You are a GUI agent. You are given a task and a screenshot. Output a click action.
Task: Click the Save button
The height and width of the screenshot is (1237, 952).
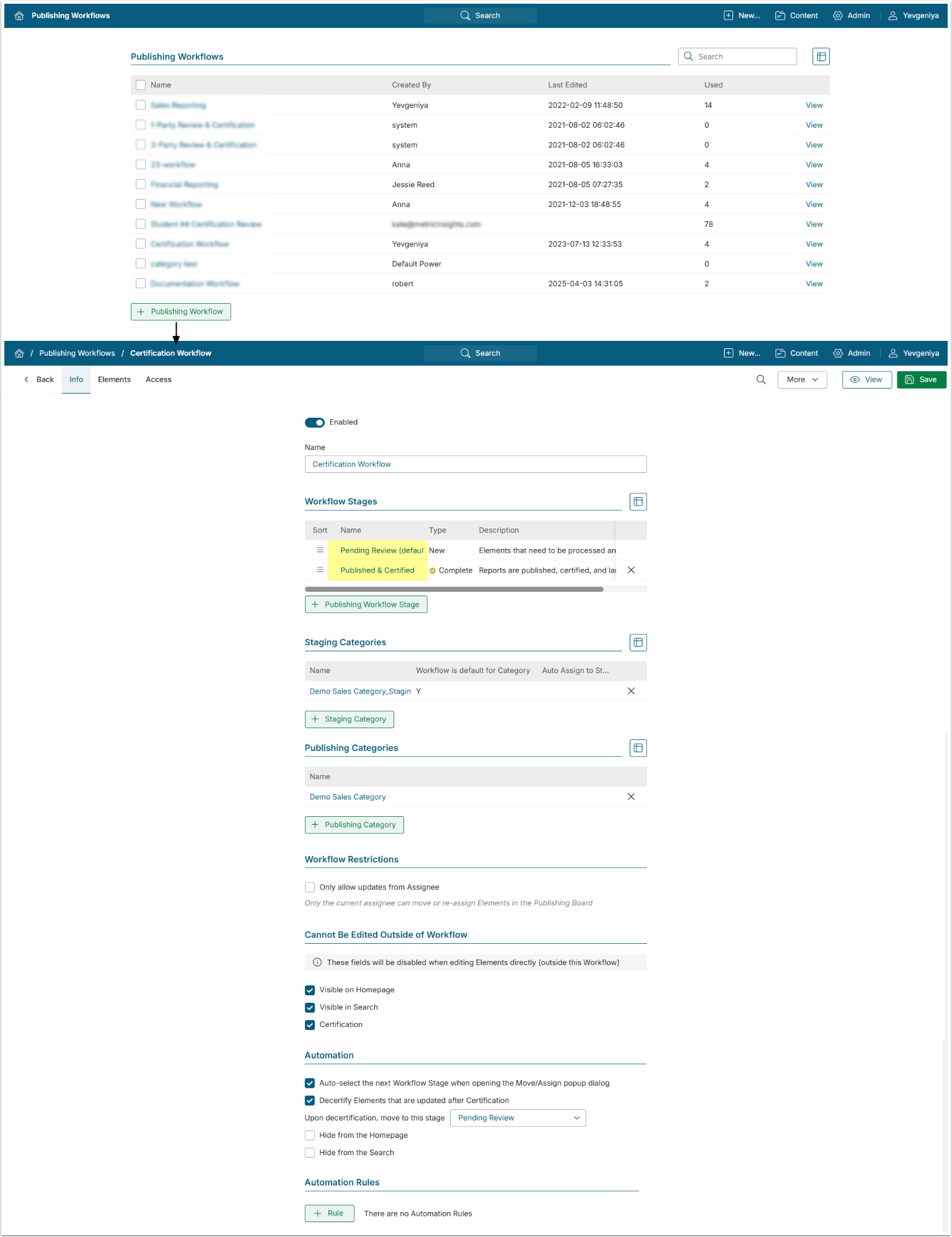922,380
